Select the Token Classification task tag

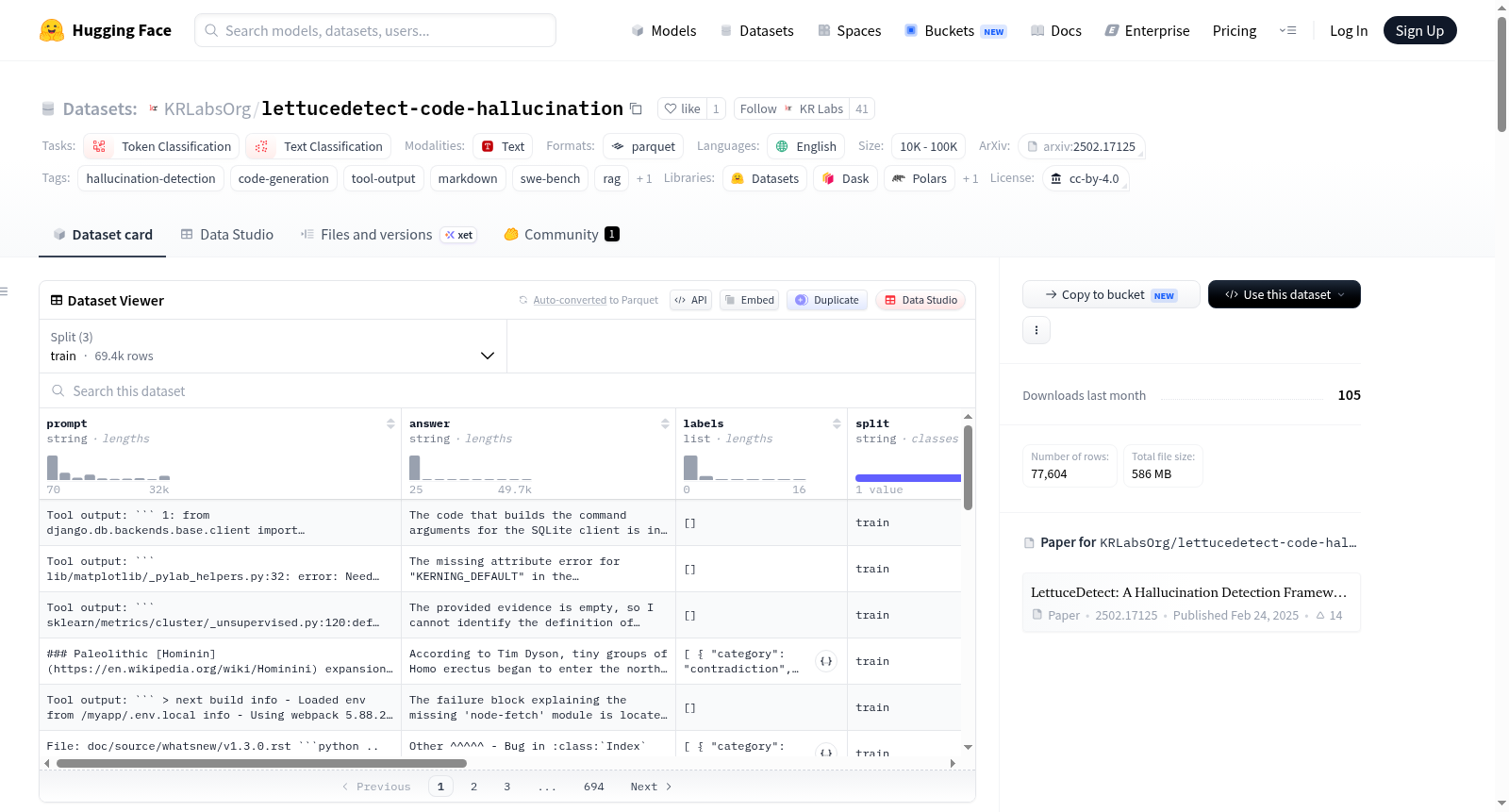[161, 146]
